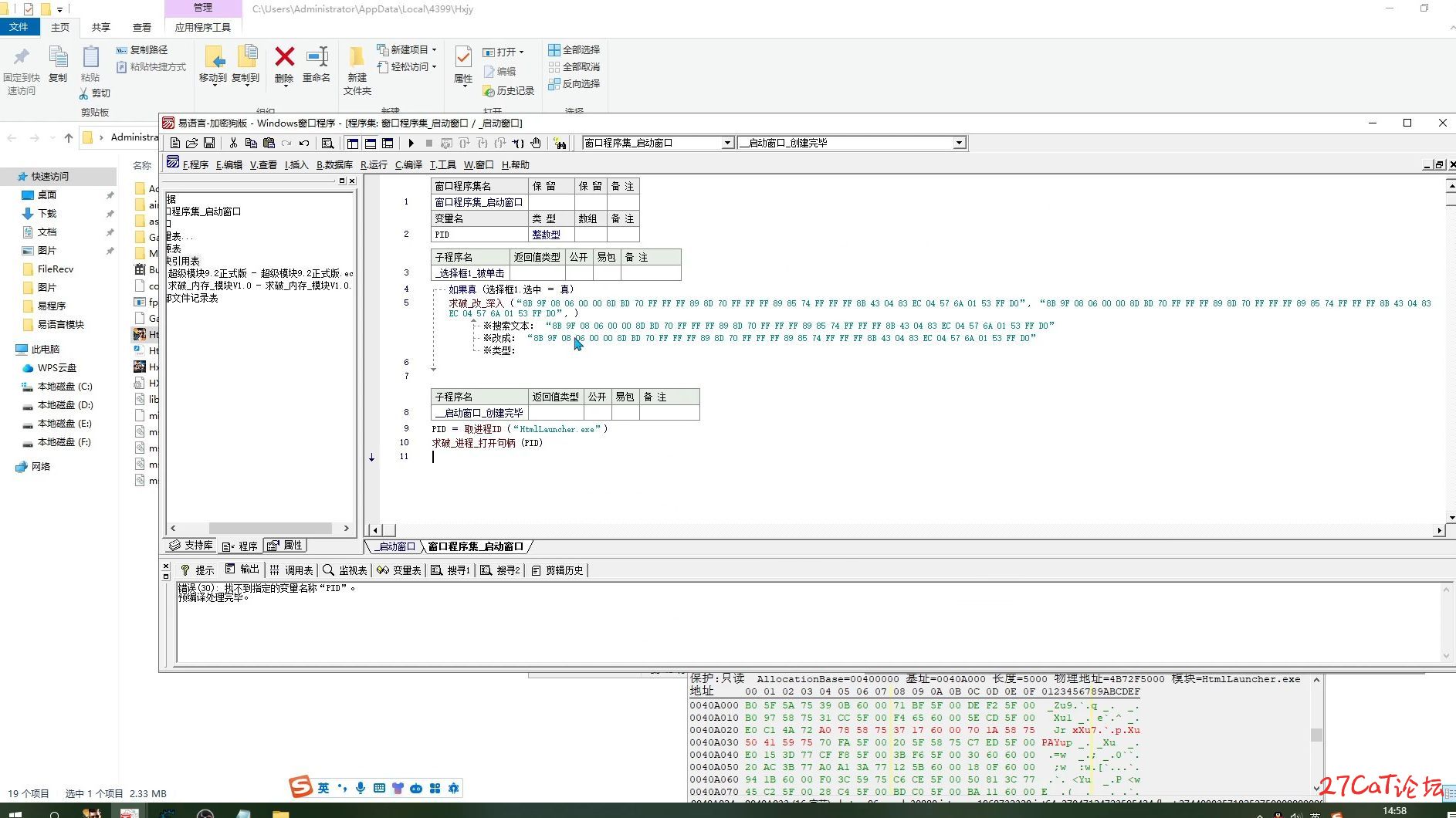Click the Up arrow in Explorer navigation

tap(69, 137)
